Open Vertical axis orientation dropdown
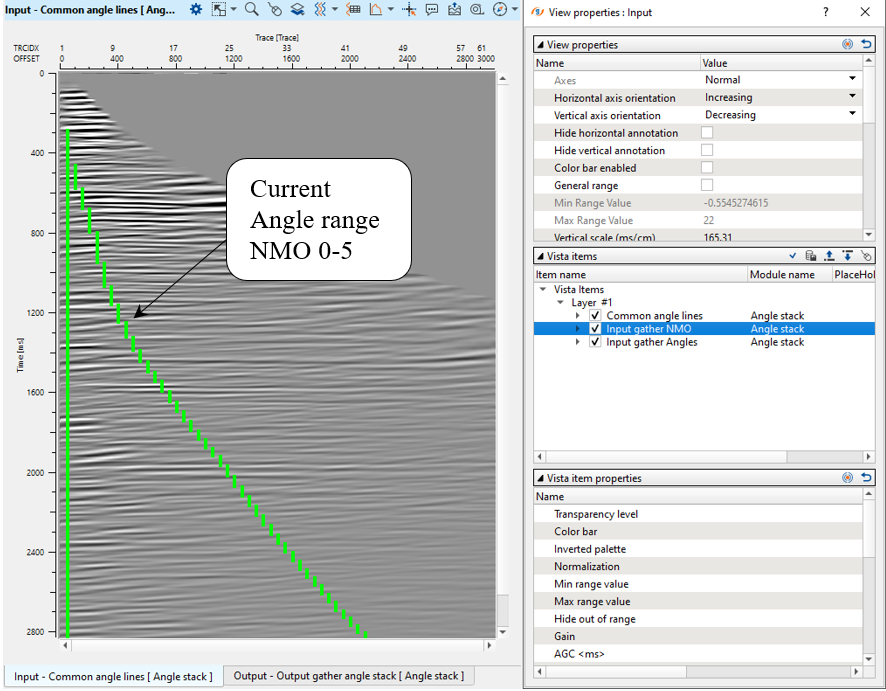Viewport: 886px width, 691px height. [852, 115]
